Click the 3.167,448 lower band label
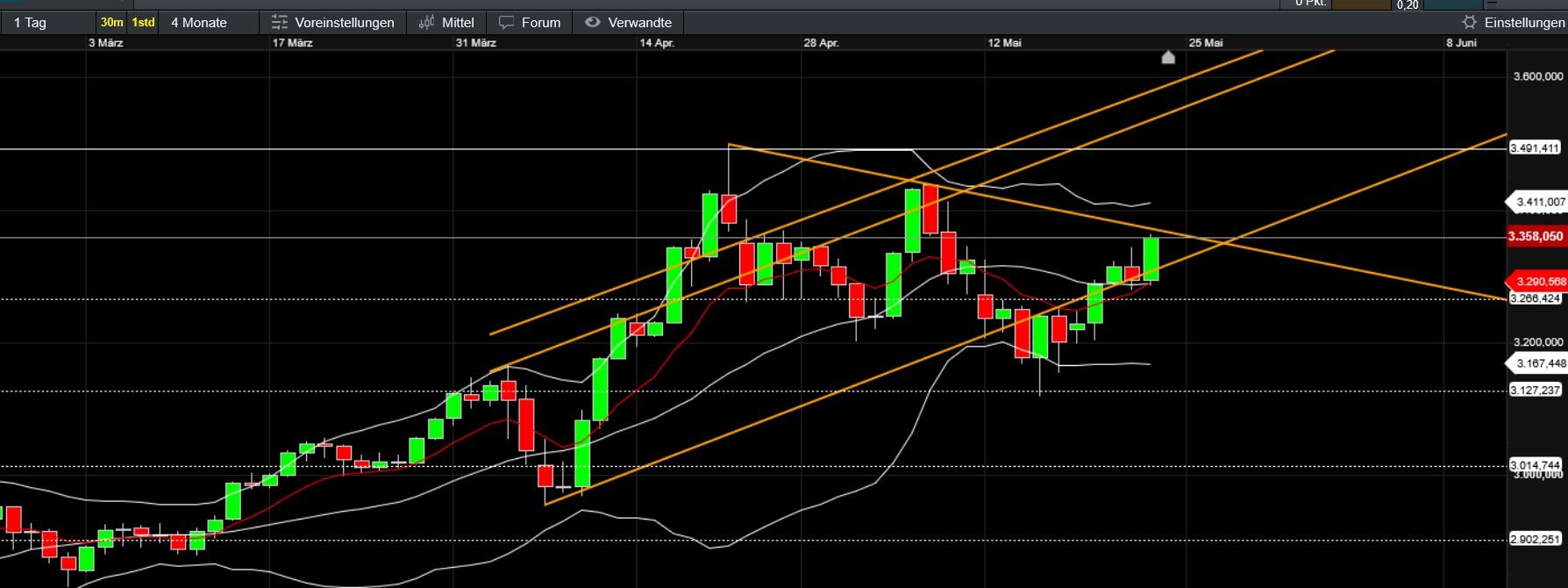This screenshot has width=1568, height=588. [1536, 363]
